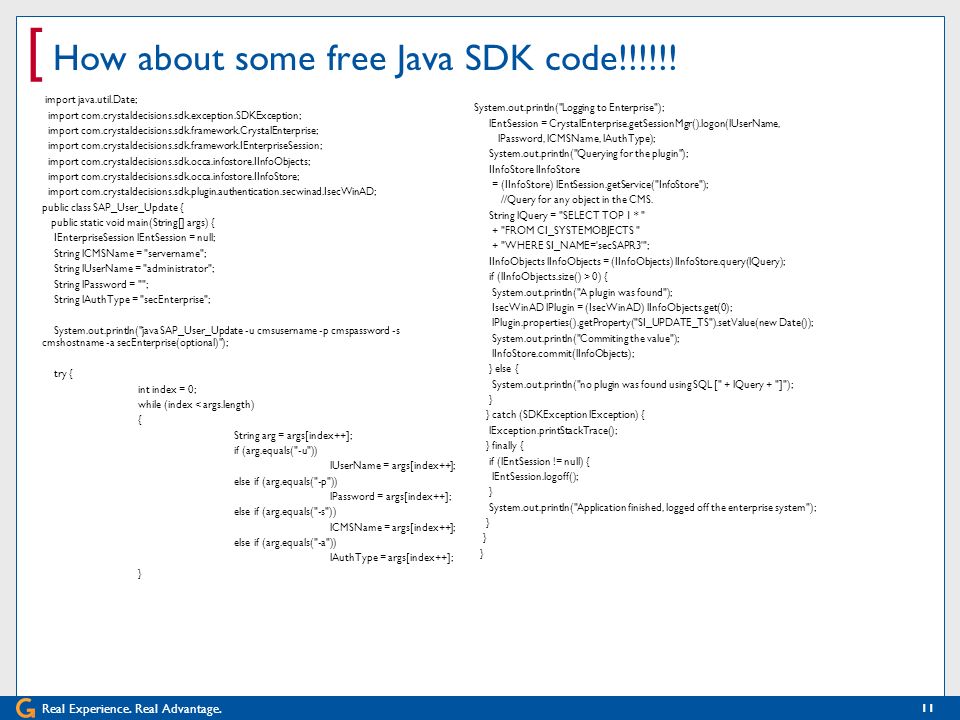Click 'lAuthType = args[index++];'
This screenshot has height=720, width=960.
[392, 558]
